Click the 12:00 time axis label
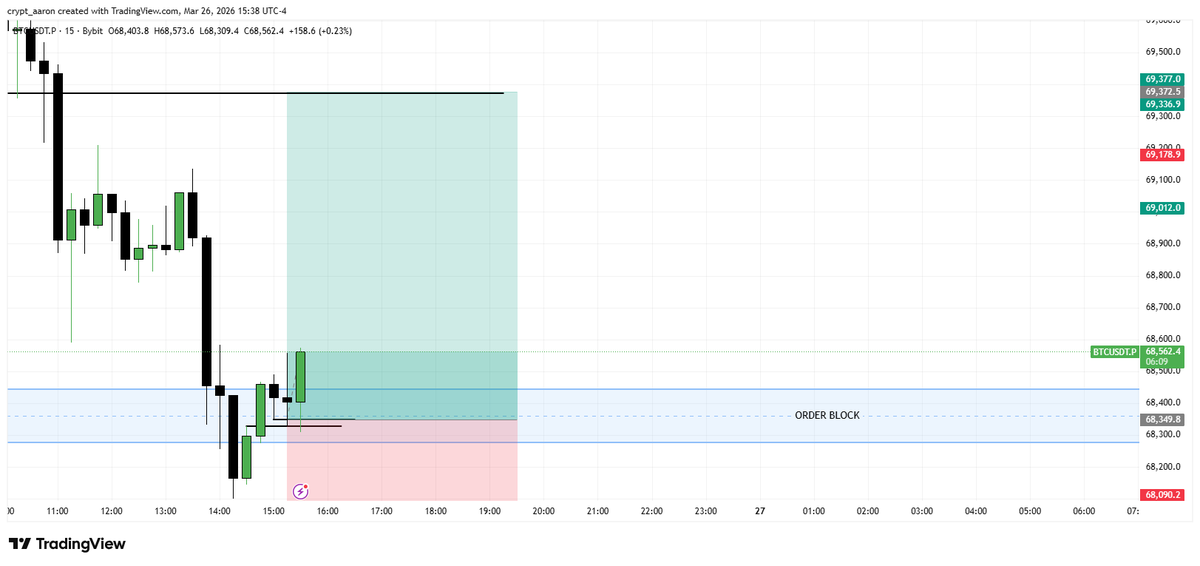Image resolution: width=1200 pixels, height=566 pixels. pyautogui.click(x=111, y=511)
